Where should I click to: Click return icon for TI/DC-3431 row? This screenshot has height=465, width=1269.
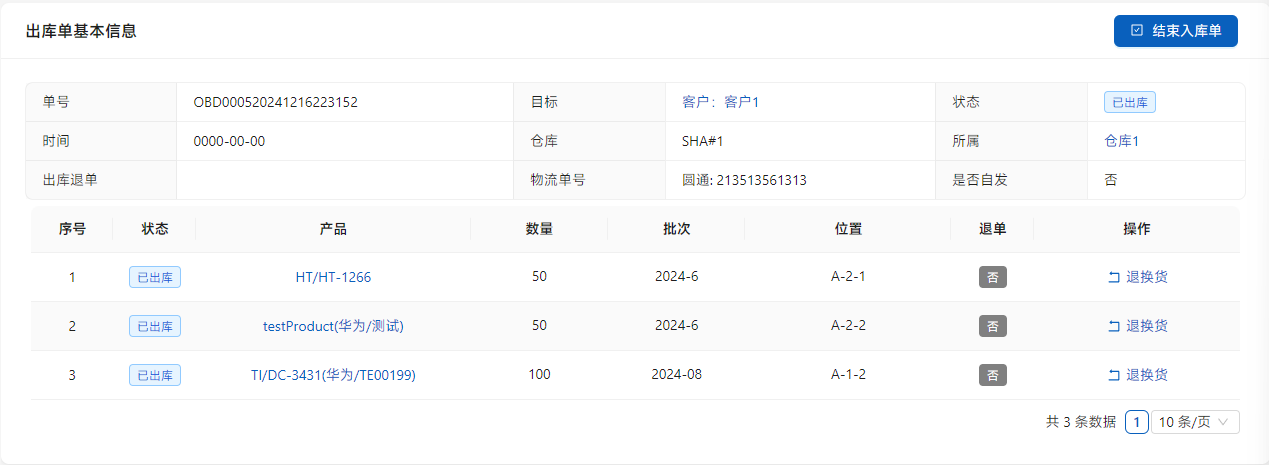(x=1114, y=375)
